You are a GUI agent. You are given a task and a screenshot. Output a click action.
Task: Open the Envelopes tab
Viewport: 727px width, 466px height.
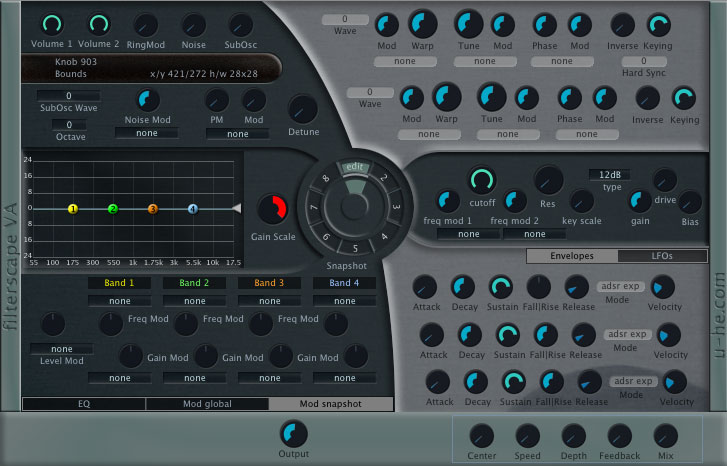[x=572, y=256]
